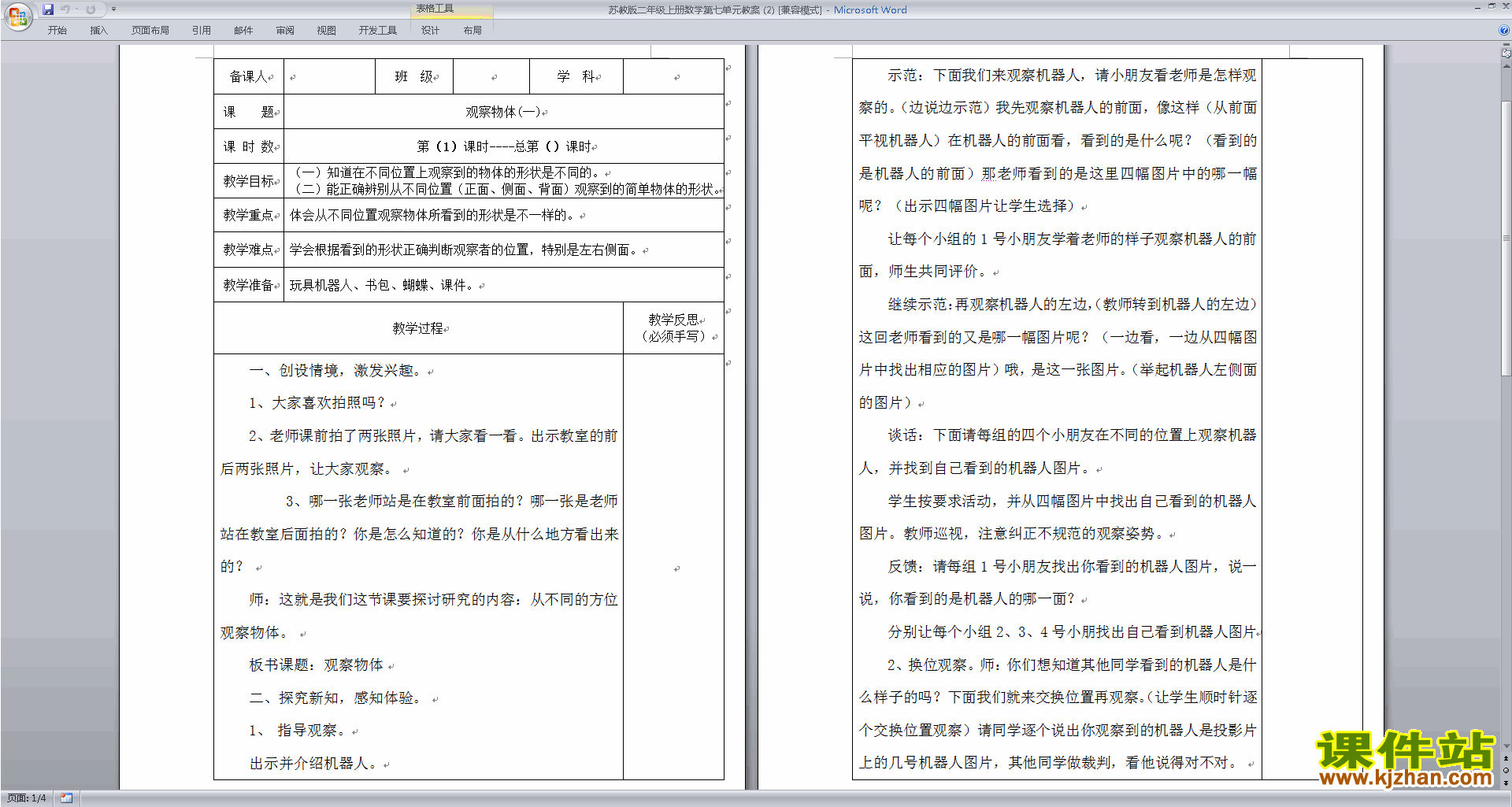Click the restore down window button
Viewport: 1512px width, 807px height.
pos(1492,7)
